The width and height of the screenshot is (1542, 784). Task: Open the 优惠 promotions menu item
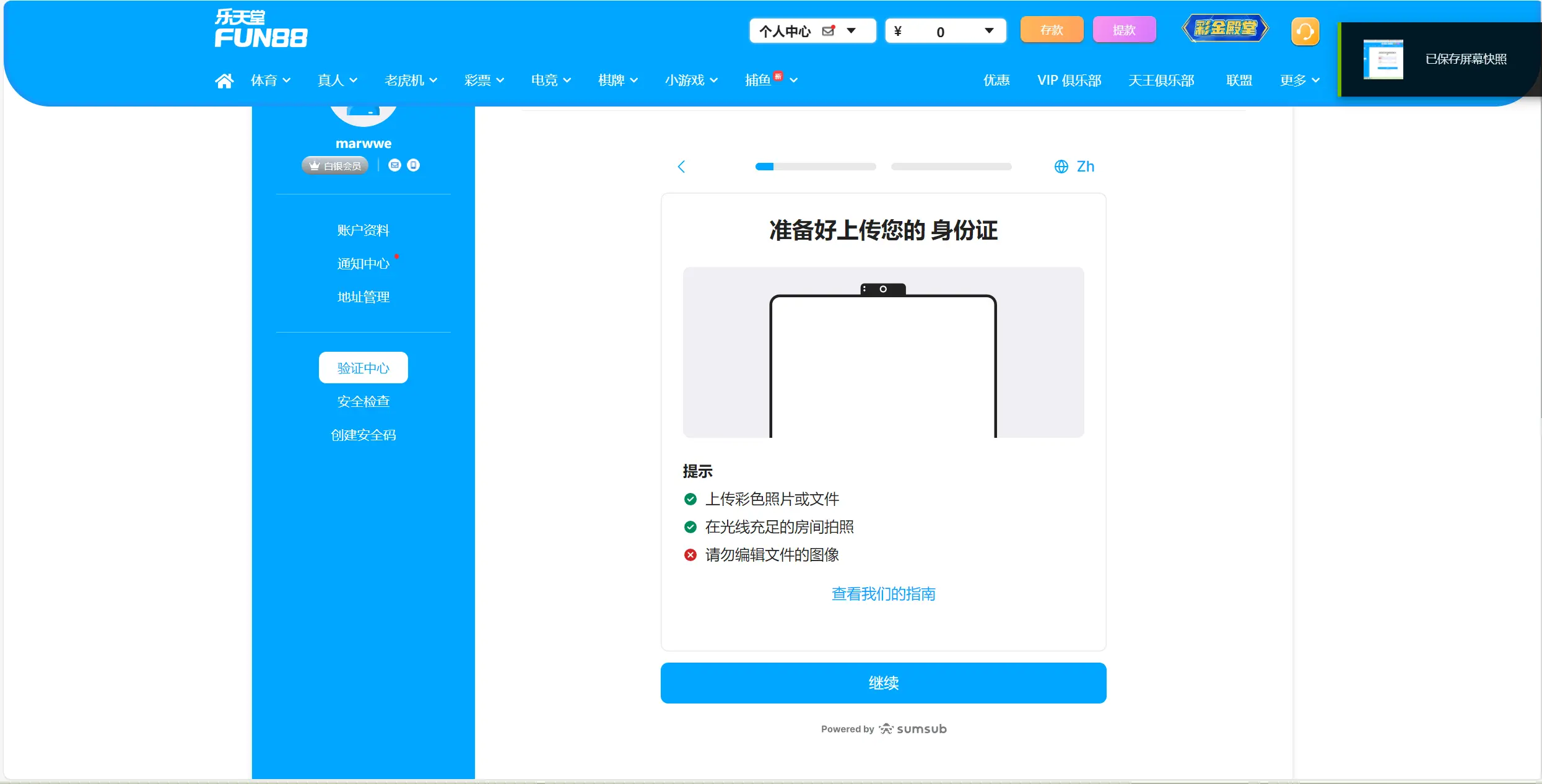[x=996, y=81]
